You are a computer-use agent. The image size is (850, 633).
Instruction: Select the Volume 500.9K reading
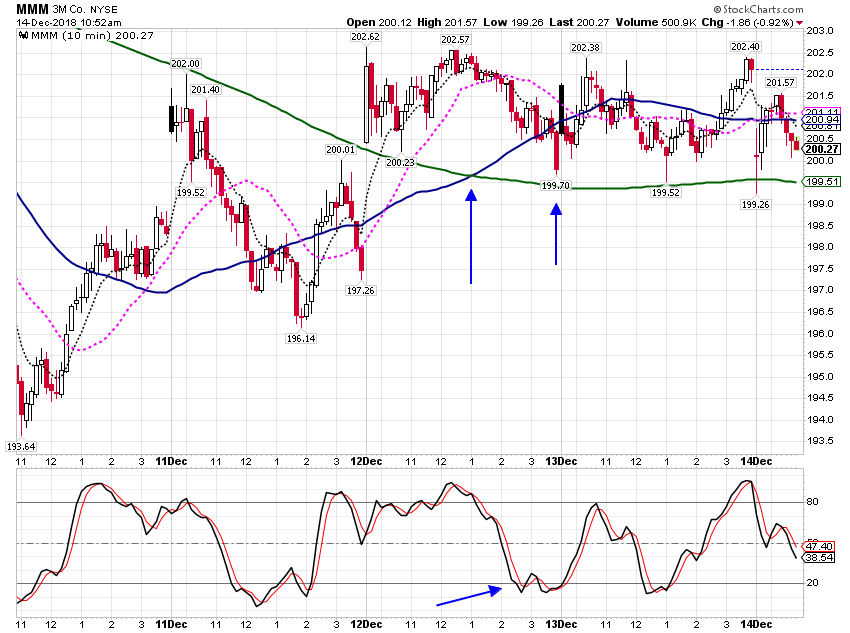tap(656, 22)
